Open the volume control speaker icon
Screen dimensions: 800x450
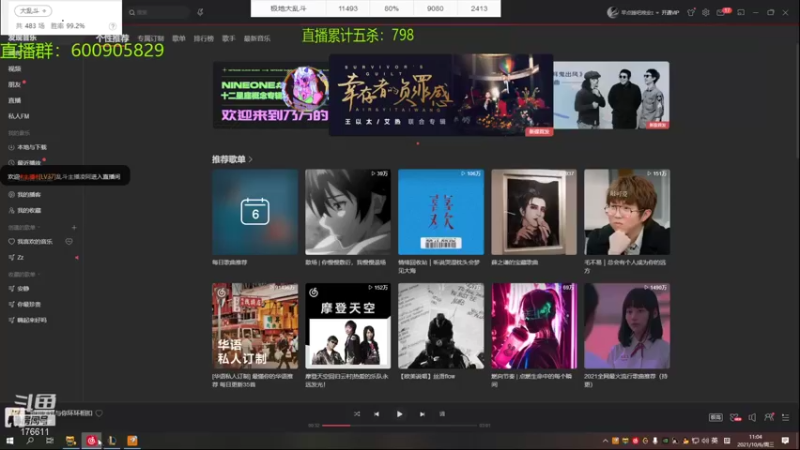pos(752,417)
